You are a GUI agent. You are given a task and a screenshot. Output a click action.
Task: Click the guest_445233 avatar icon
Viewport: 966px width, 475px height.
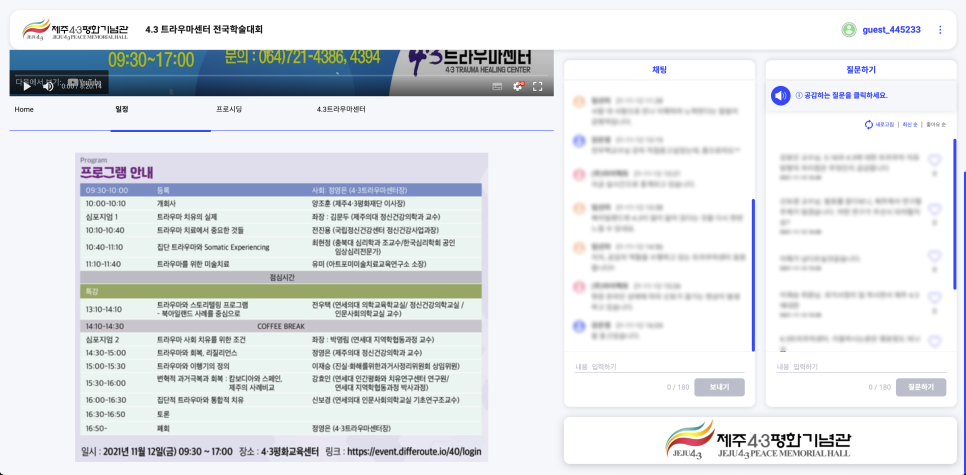pos(849,30)
